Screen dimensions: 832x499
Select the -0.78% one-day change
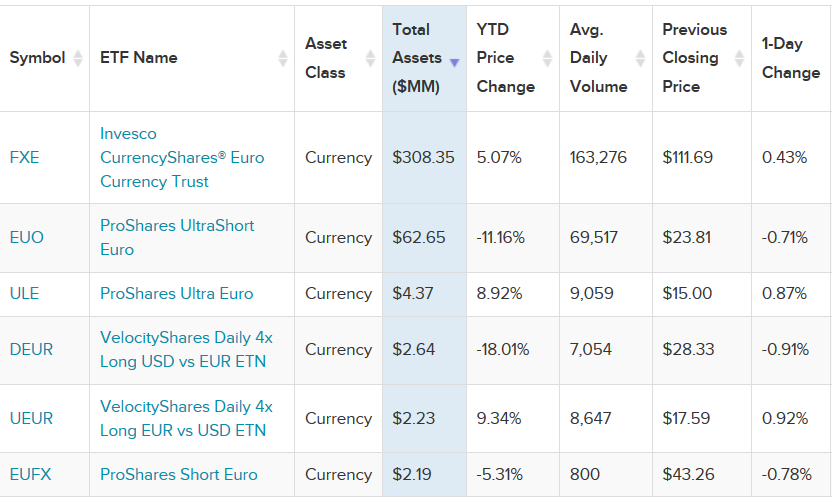coord(787,474)
